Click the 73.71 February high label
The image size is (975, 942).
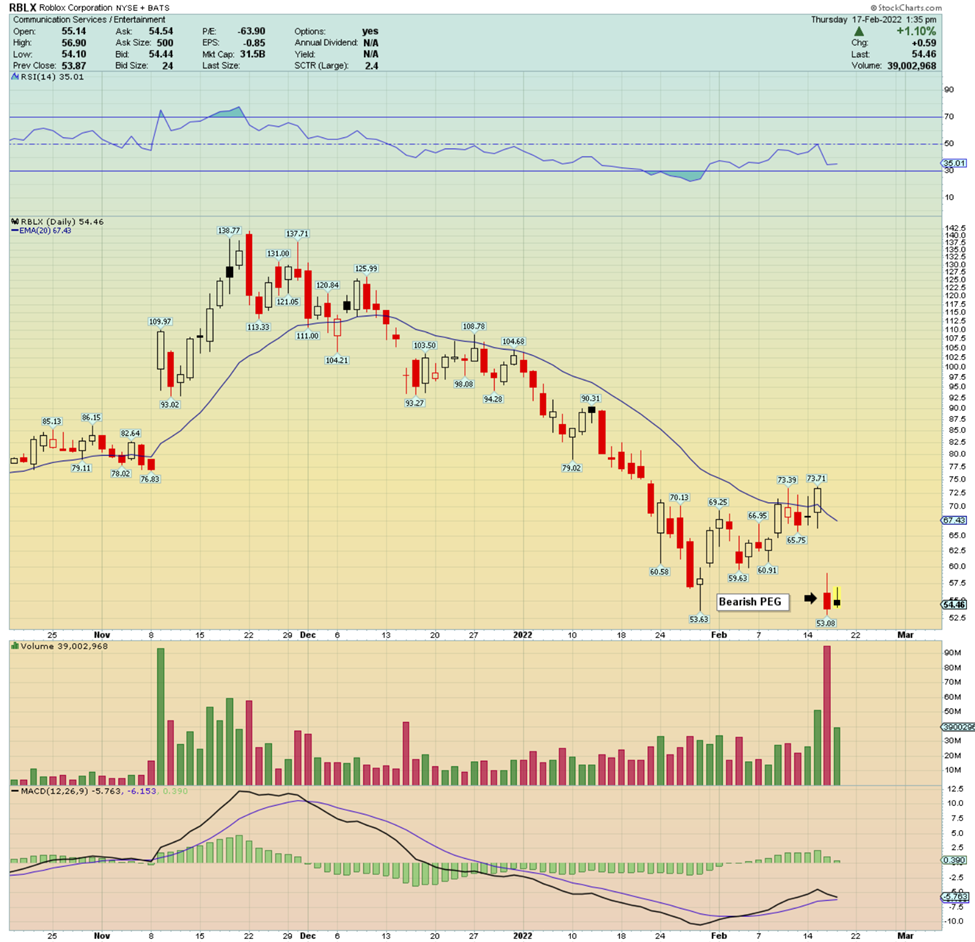816,478
